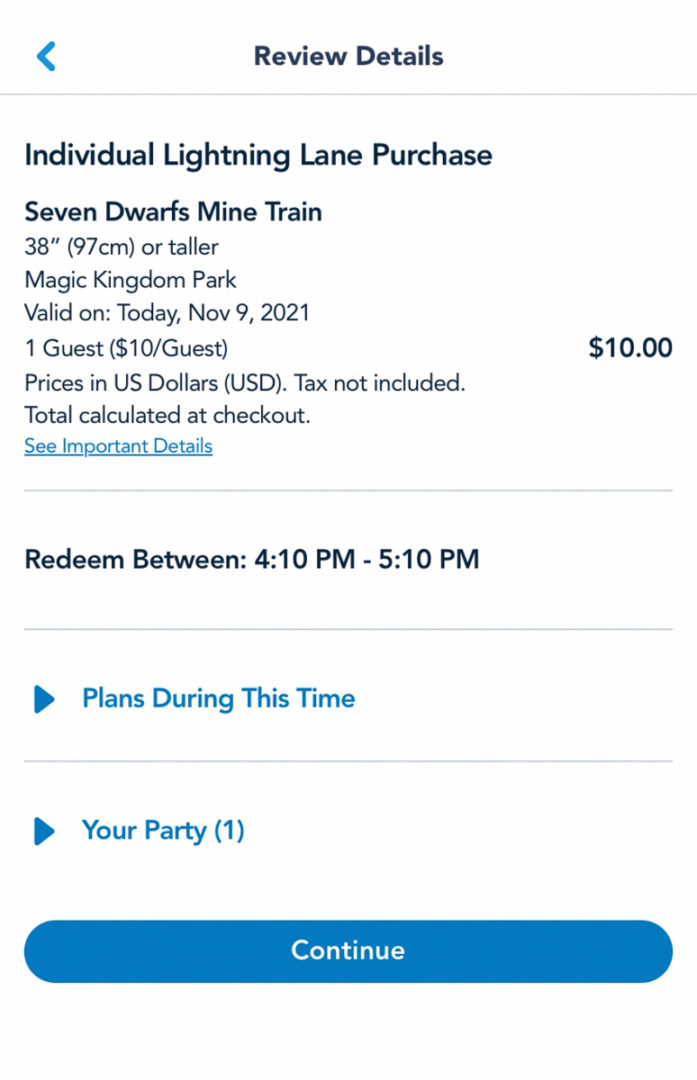Click the $10.00 price amount
The height and width of the screenshot is (1080, 697).
631,348
